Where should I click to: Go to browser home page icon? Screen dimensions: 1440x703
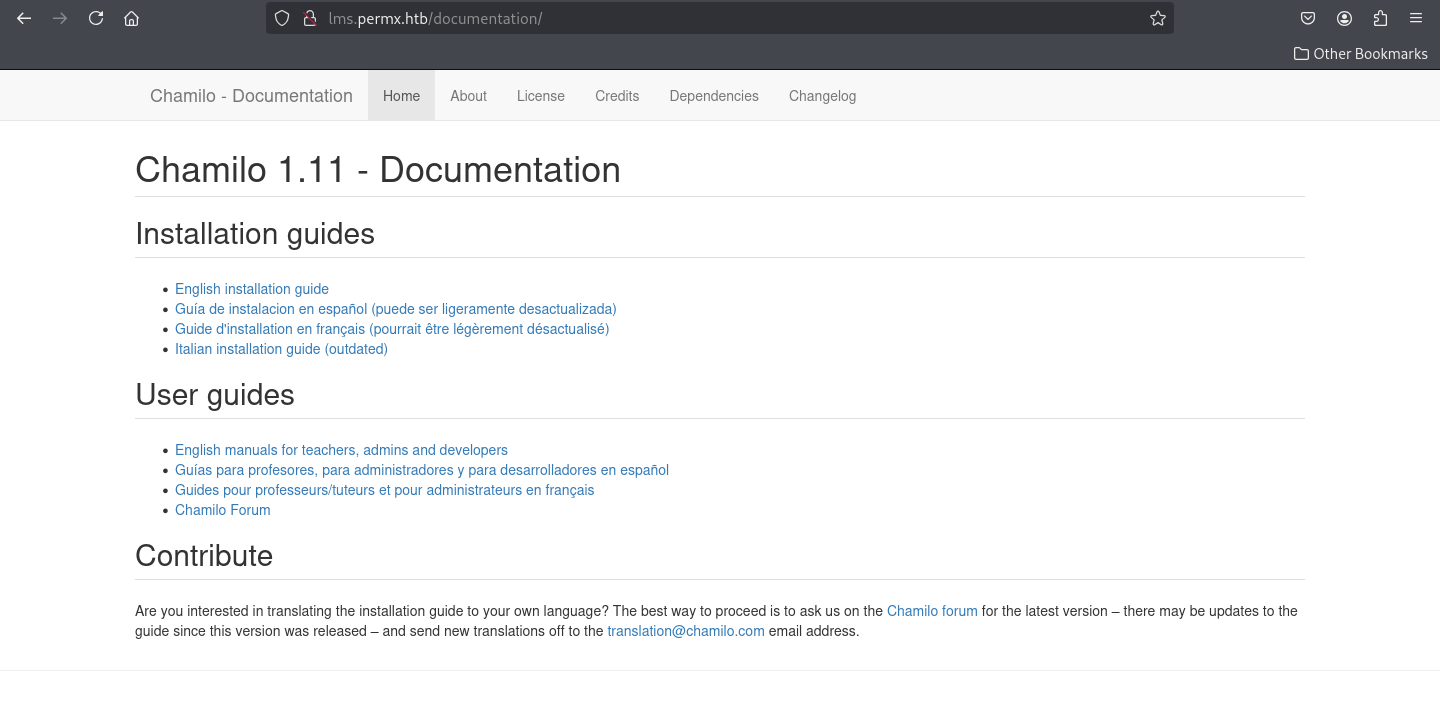[x=131, y=18]
